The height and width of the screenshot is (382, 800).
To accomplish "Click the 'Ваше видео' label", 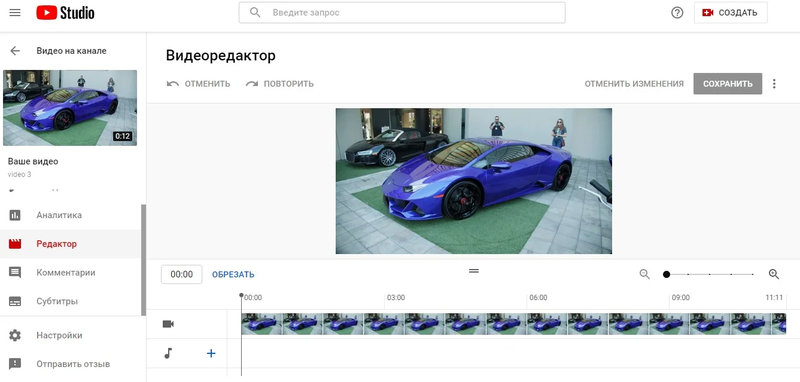I will click(33, 161).
